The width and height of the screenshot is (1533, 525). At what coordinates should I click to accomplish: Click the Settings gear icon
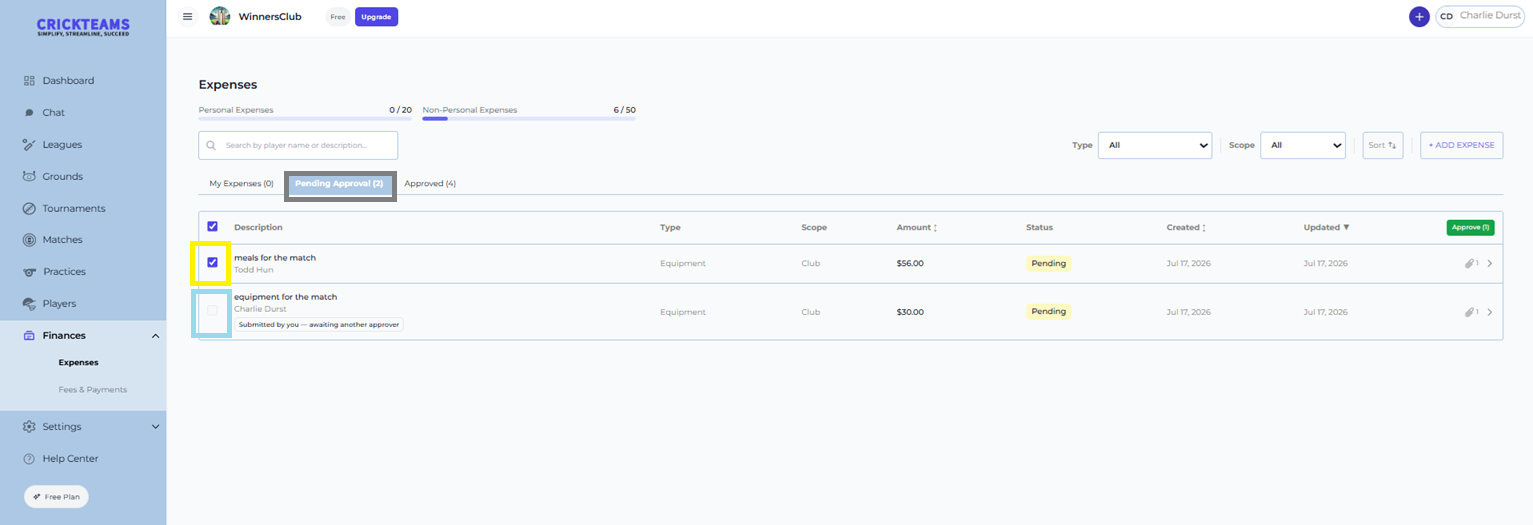(x=29, y=427)
